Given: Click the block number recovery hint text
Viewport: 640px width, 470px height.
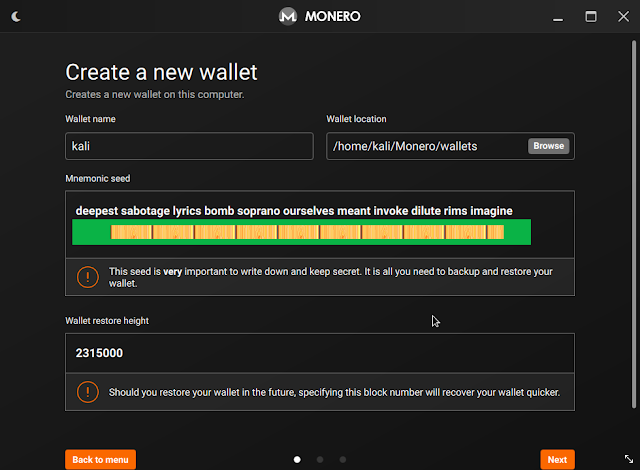Looking at the screenshot, I should click(x=334, y=392).
